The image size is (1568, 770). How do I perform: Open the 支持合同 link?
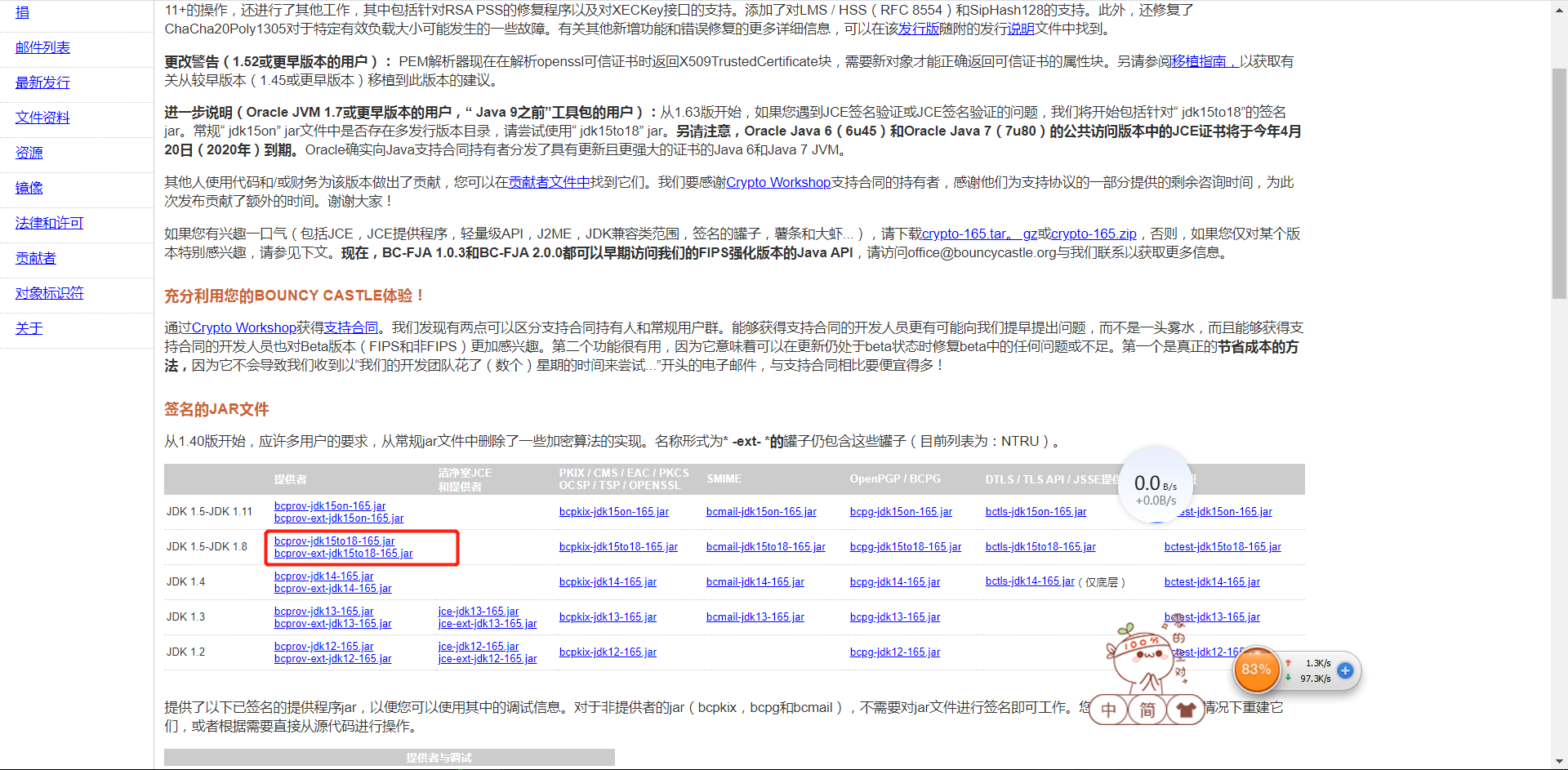(351, 327)
